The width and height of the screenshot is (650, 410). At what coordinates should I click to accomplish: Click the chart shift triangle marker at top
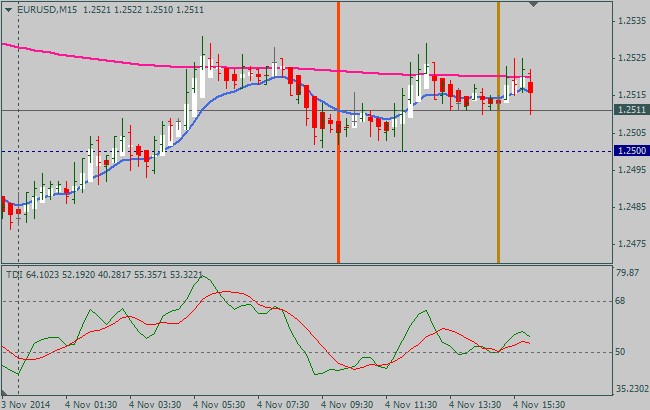[x=534, y=4]
